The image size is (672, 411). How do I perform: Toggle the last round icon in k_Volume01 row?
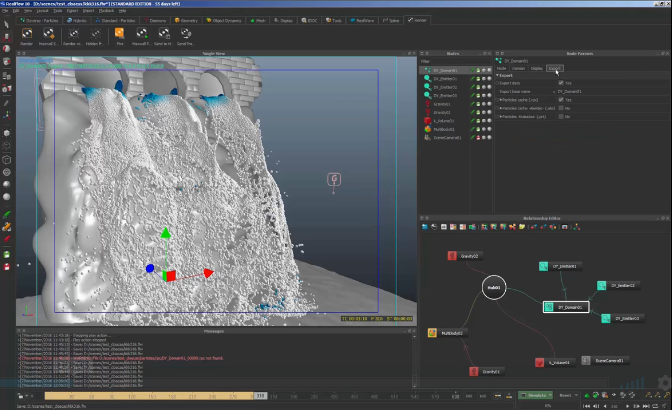pos(489,120)
